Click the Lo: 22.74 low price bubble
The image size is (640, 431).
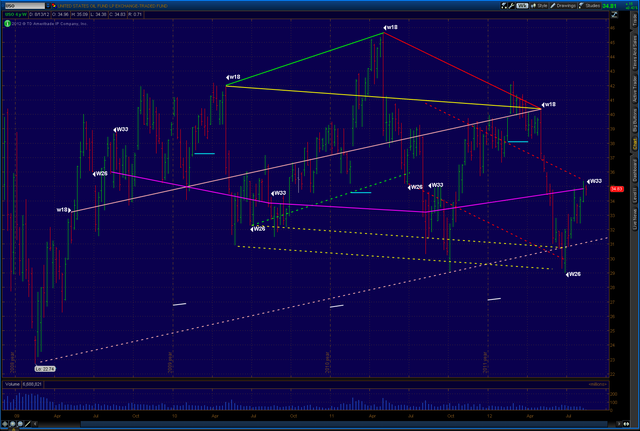point(45,369)
